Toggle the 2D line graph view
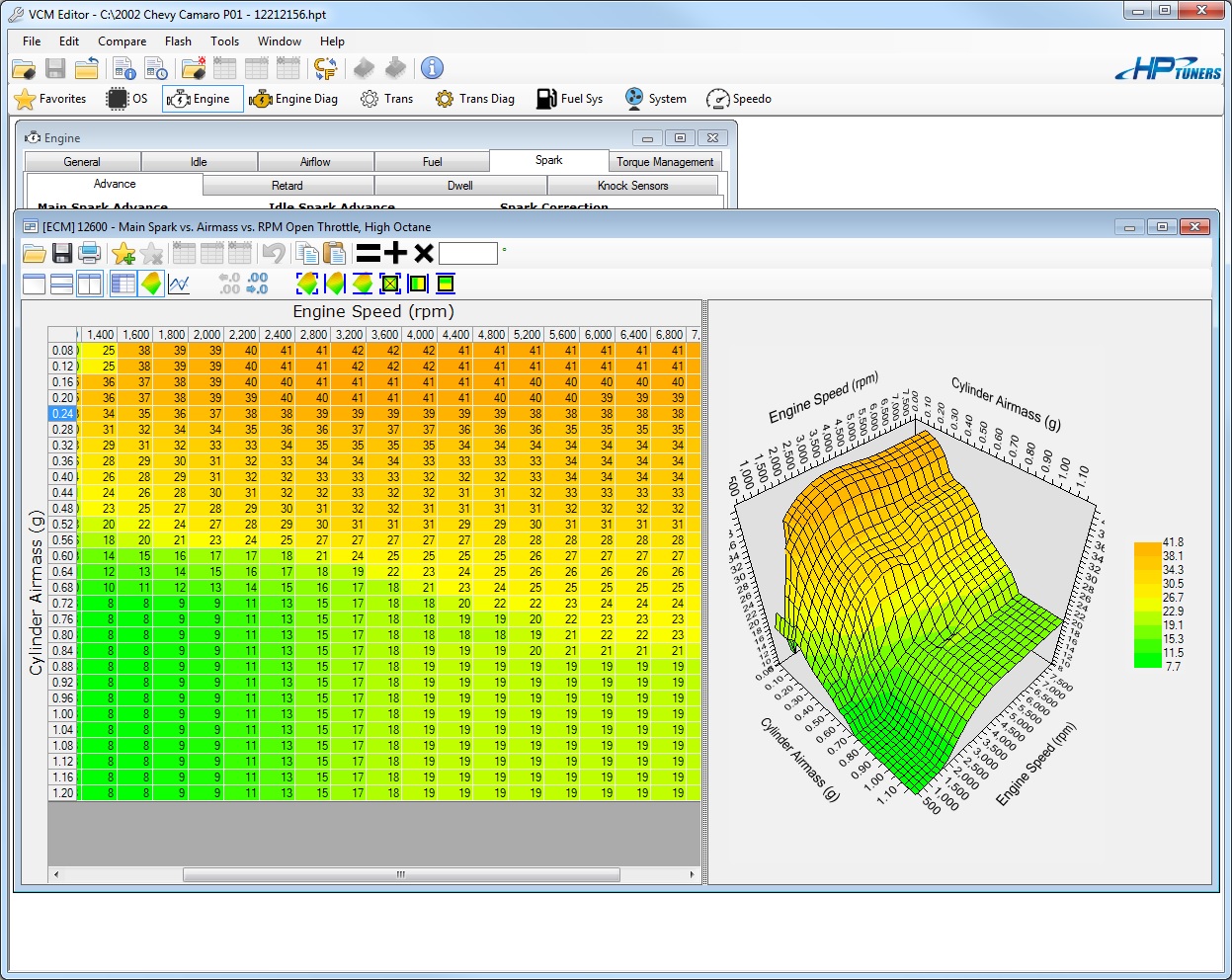Viewport: 1232px width, 980px height. 179,285
